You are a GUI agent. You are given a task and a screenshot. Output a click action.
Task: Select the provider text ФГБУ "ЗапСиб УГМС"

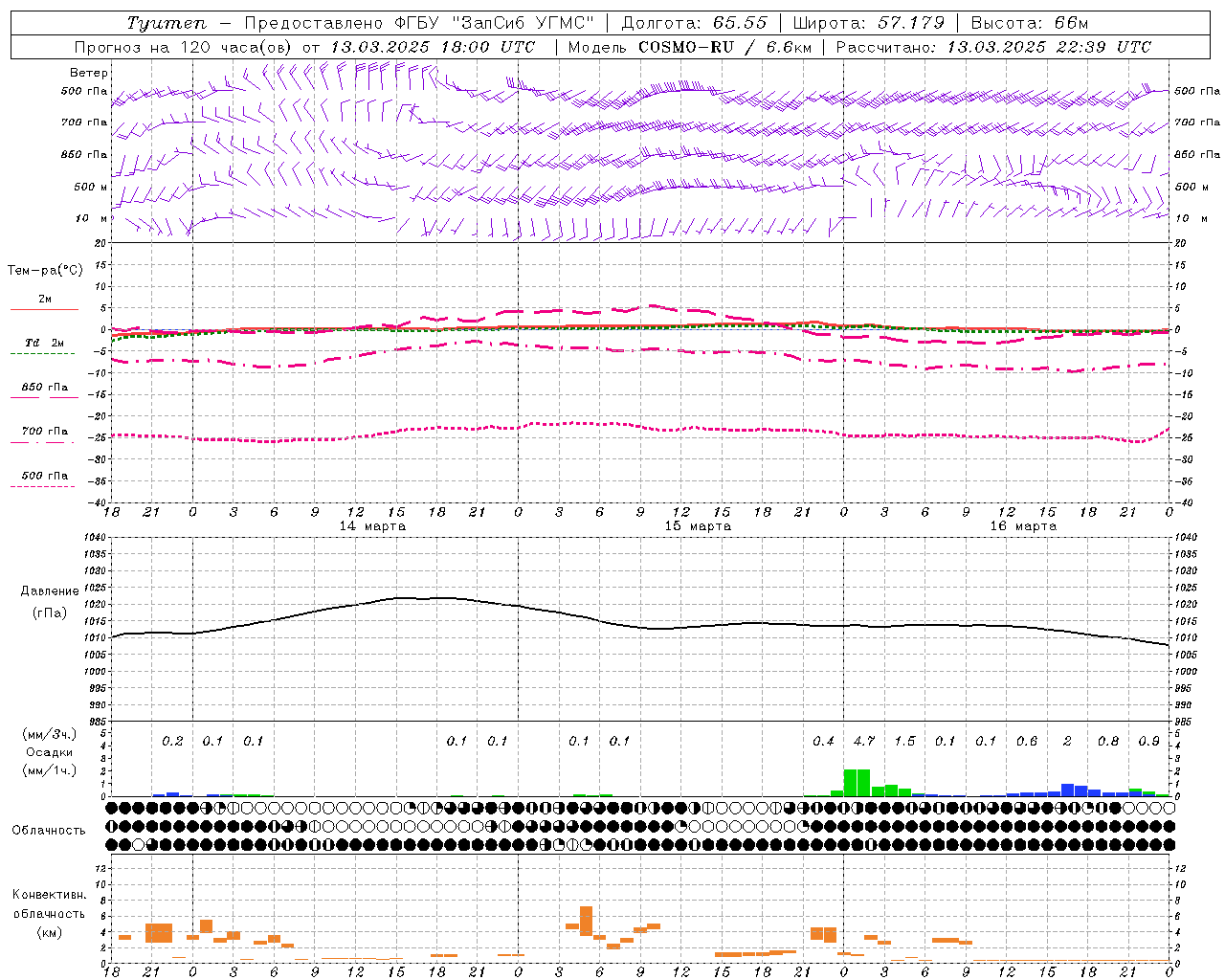coord(495,23)
